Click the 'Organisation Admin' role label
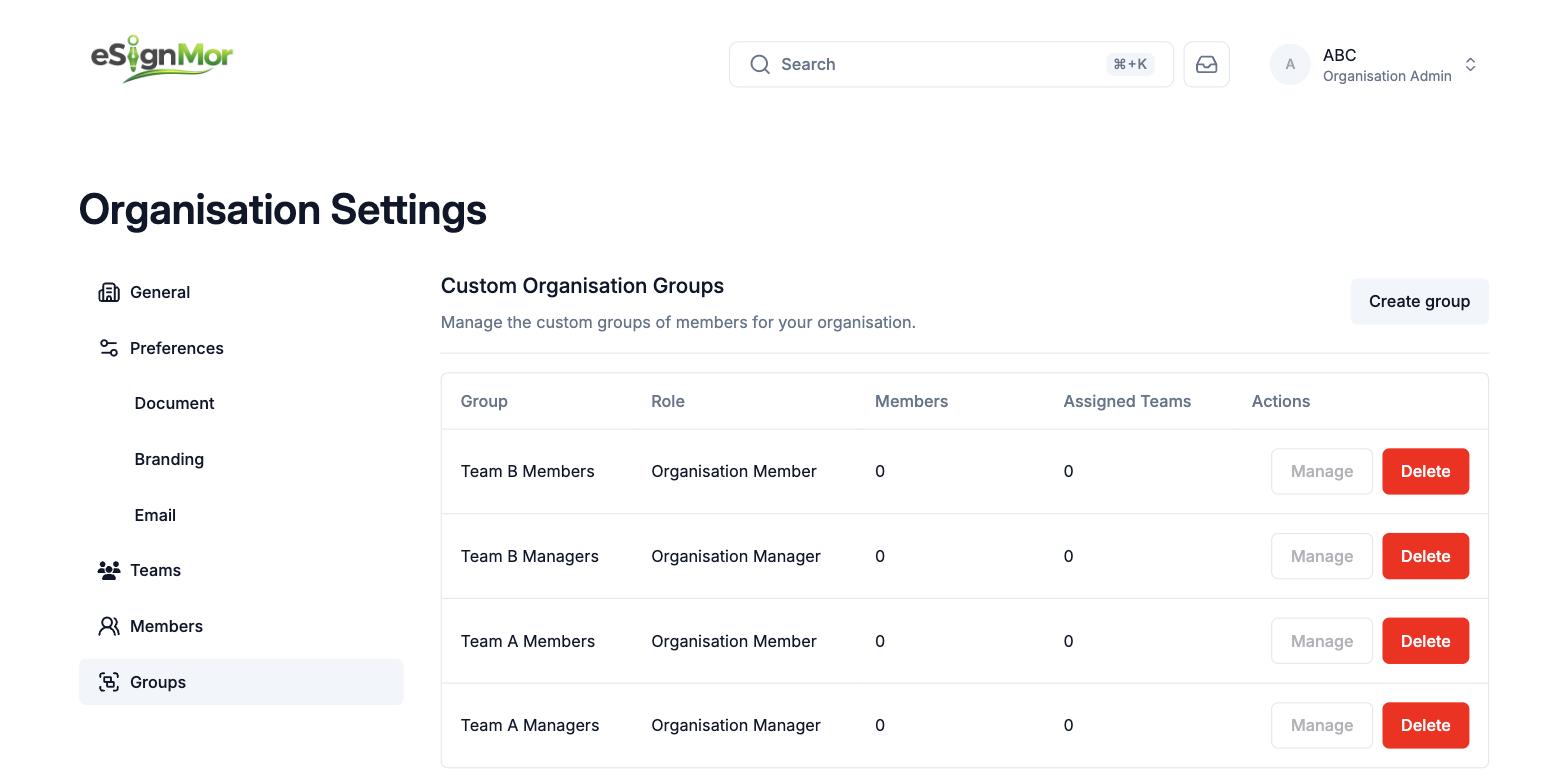This screenshot has width=1568, height=778. [1387, 76]
